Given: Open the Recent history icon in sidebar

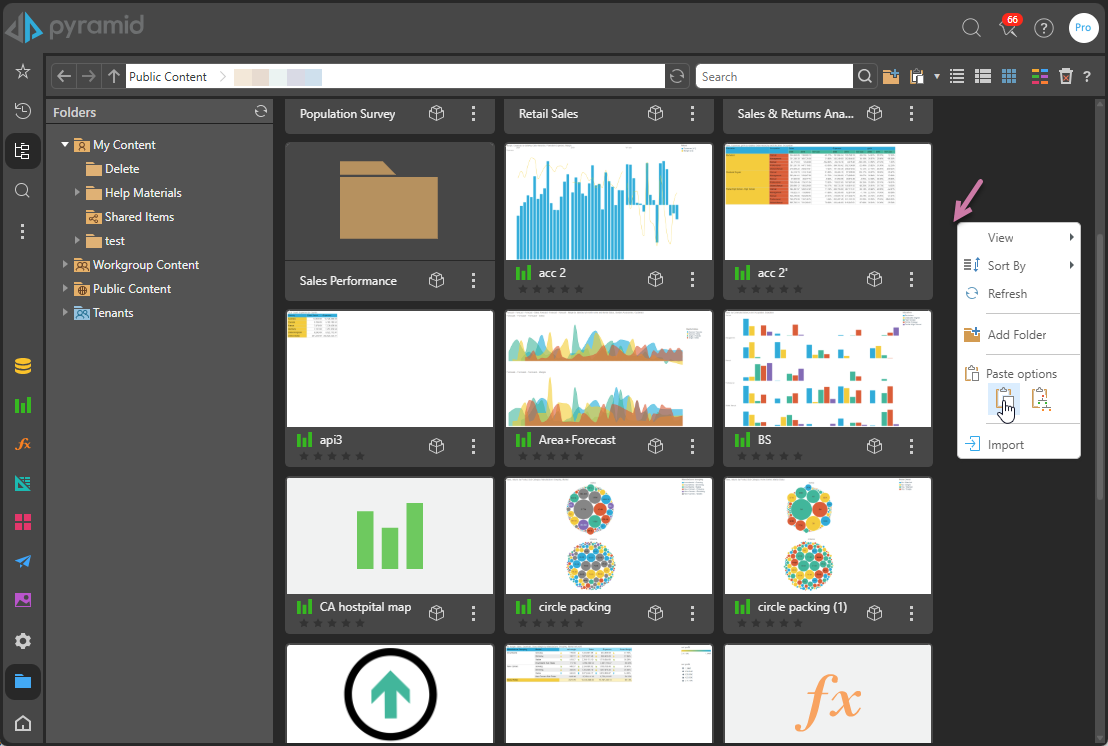Looking at the screenshot, I should point(22,111).
